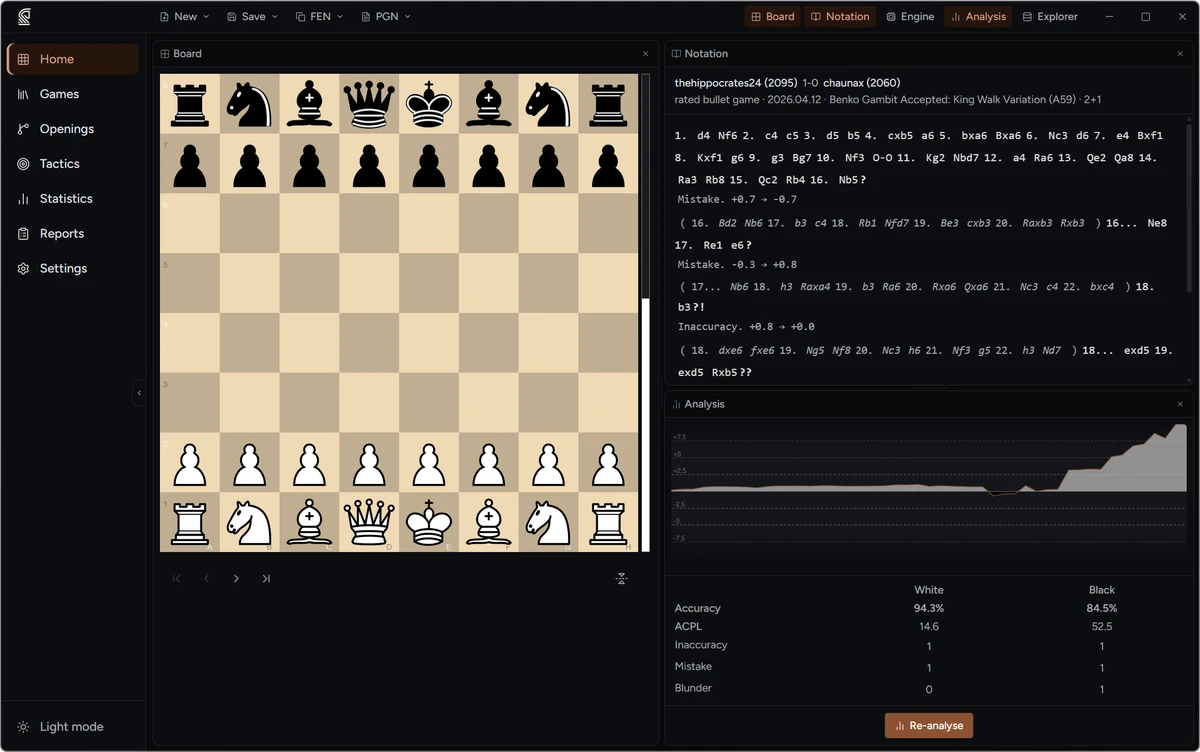Select the white pawn on e2
The image size is (1200, 752).
pyautogui.click(x=429, y=462)
